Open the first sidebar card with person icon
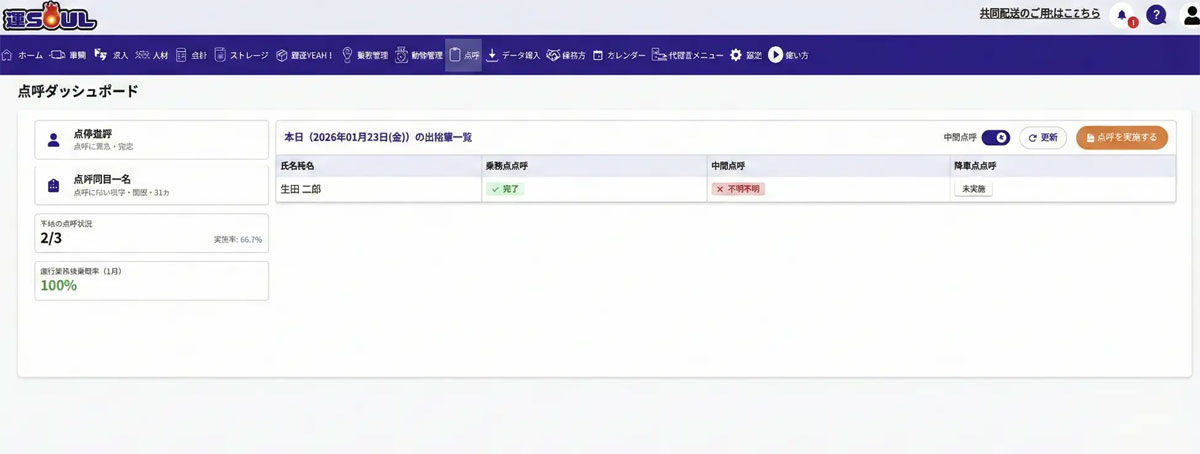This screenshot has width=1200, height=454. click(x=151, y=140)
